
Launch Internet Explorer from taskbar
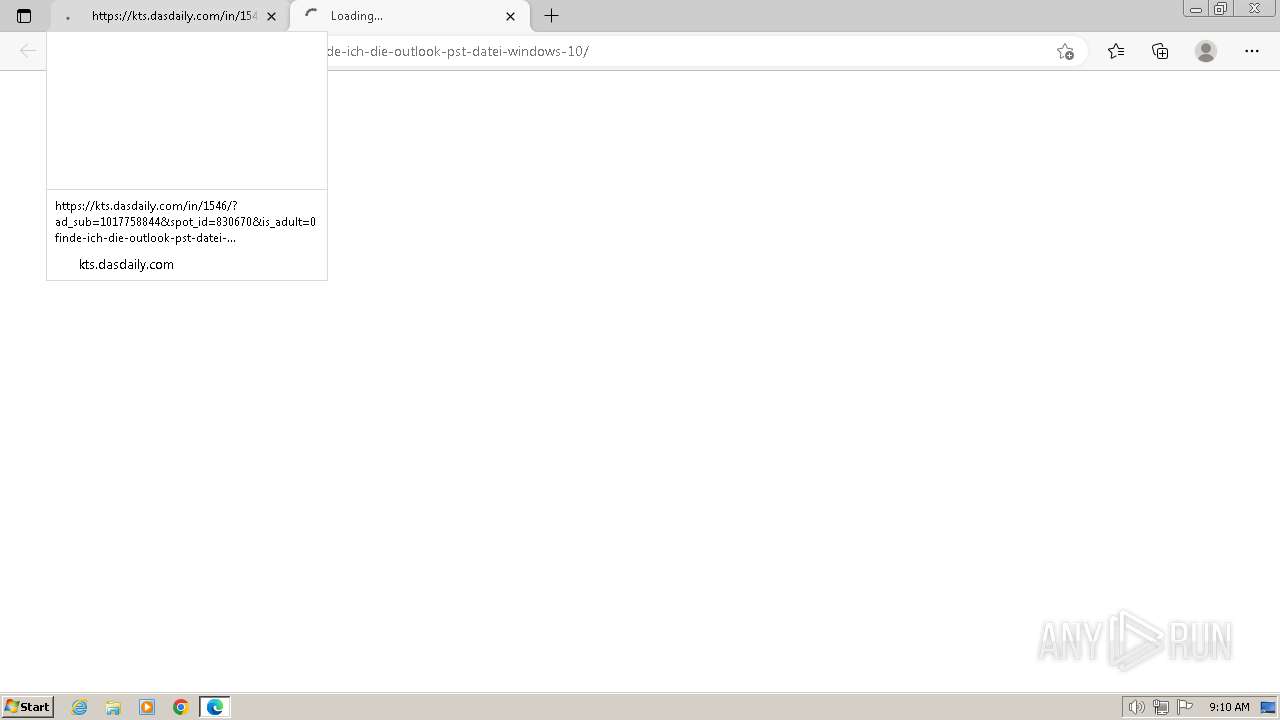(x=80, y=707)
